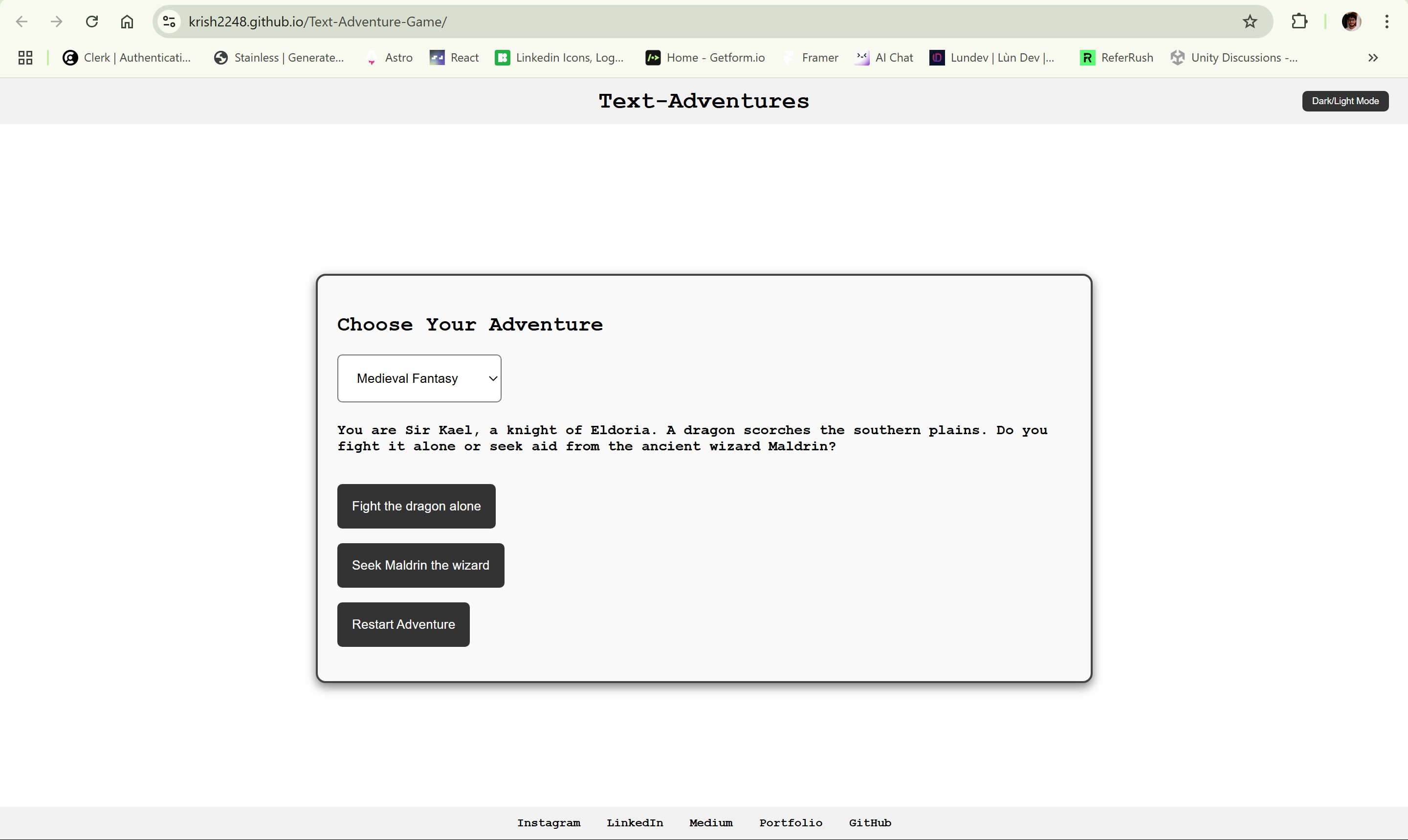1408x840 pixels.
Task: Open the Medieval Fantasy adventure dropdown
Action: 419,378
